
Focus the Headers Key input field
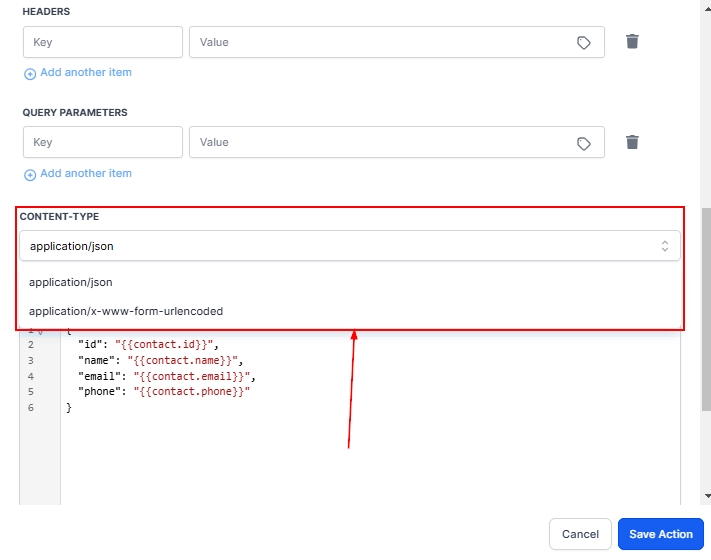click(x=103, y=42)
